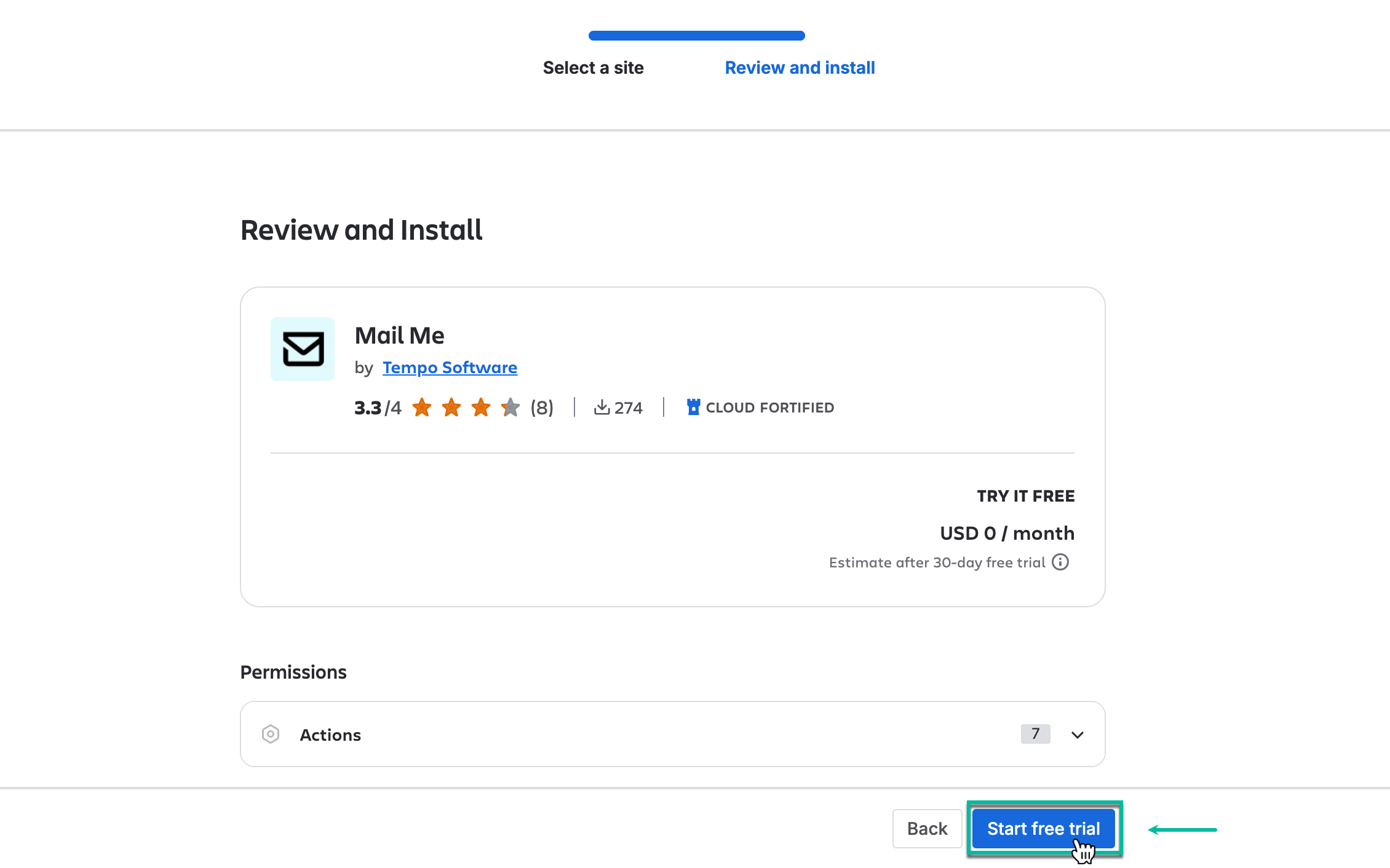Viewport: 1390px width, 868px height.
Task: Click the Cloud Fortified castle icon
Action: [x=693, y=407]
